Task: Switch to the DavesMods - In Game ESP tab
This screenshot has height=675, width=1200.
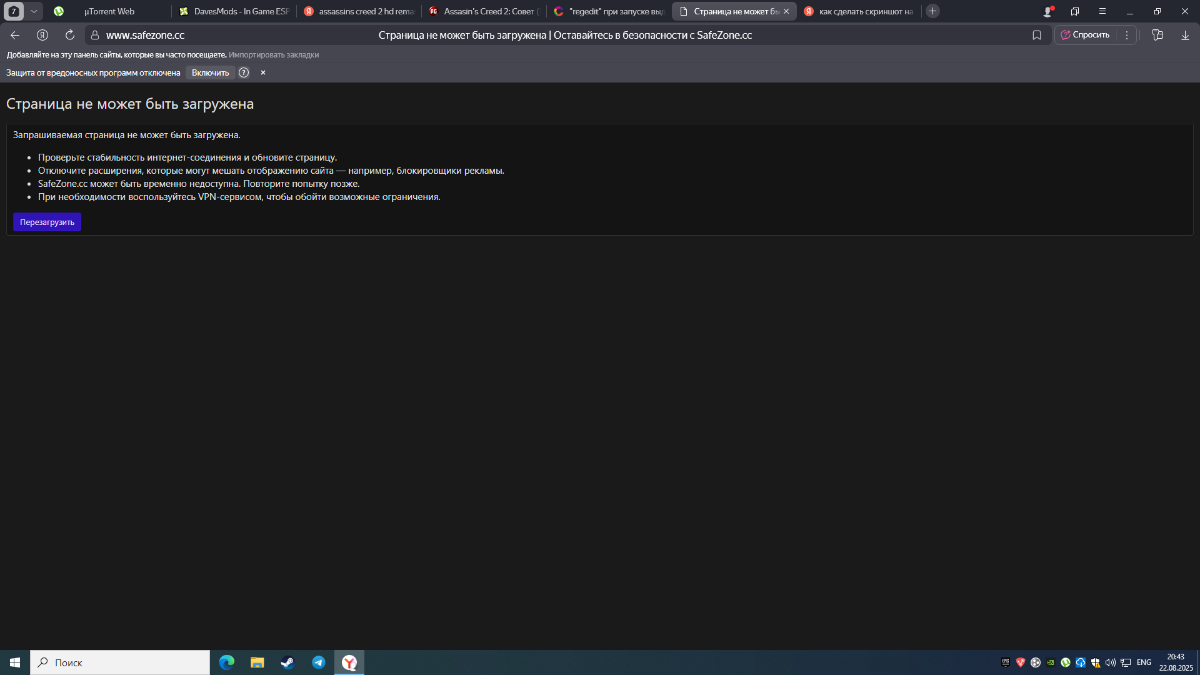Action: point(235,11)
